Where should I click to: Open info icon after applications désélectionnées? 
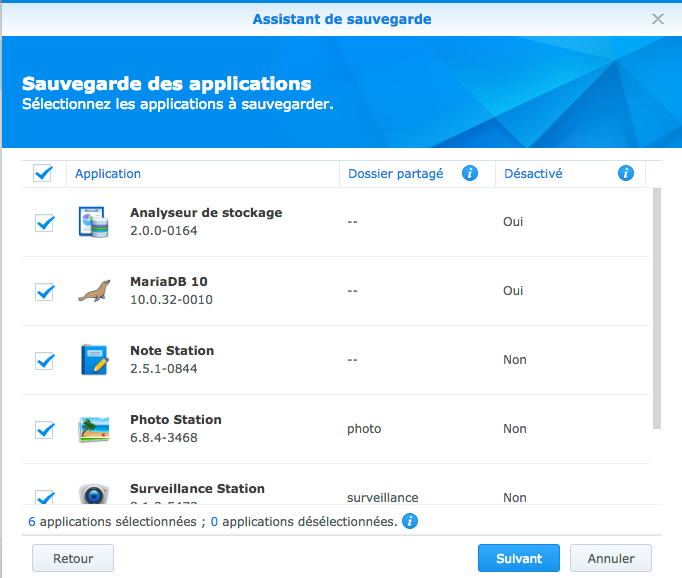pos(410,521)
